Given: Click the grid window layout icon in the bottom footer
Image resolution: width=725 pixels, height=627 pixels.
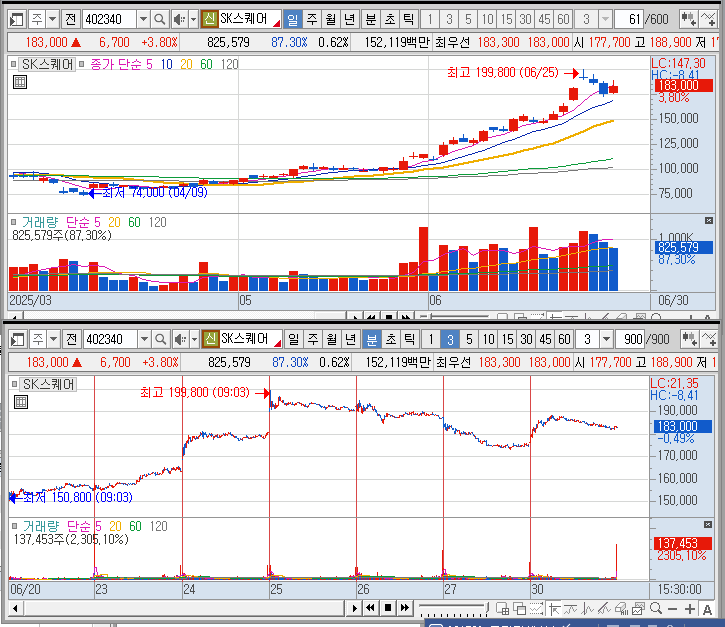Looking at the screenshot, I should tap(503, 609).
